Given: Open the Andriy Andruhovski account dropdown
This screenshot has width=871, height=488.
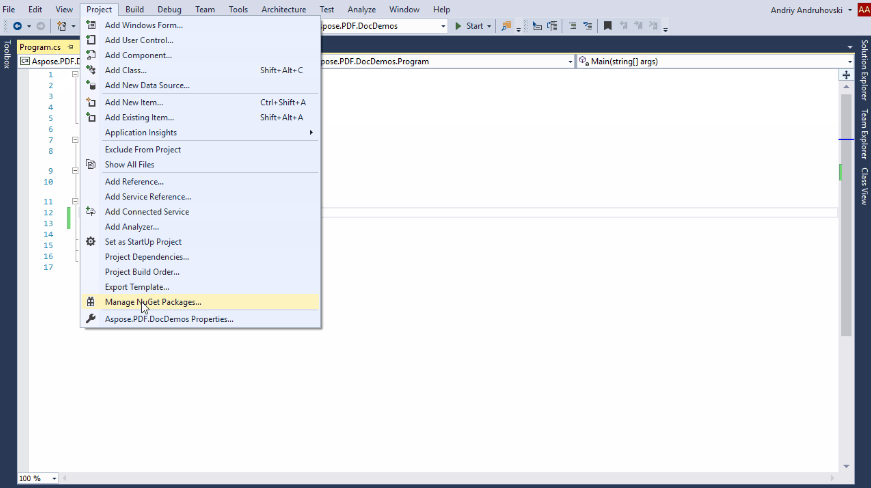Looking at the screenshot, I should (850, 9).
